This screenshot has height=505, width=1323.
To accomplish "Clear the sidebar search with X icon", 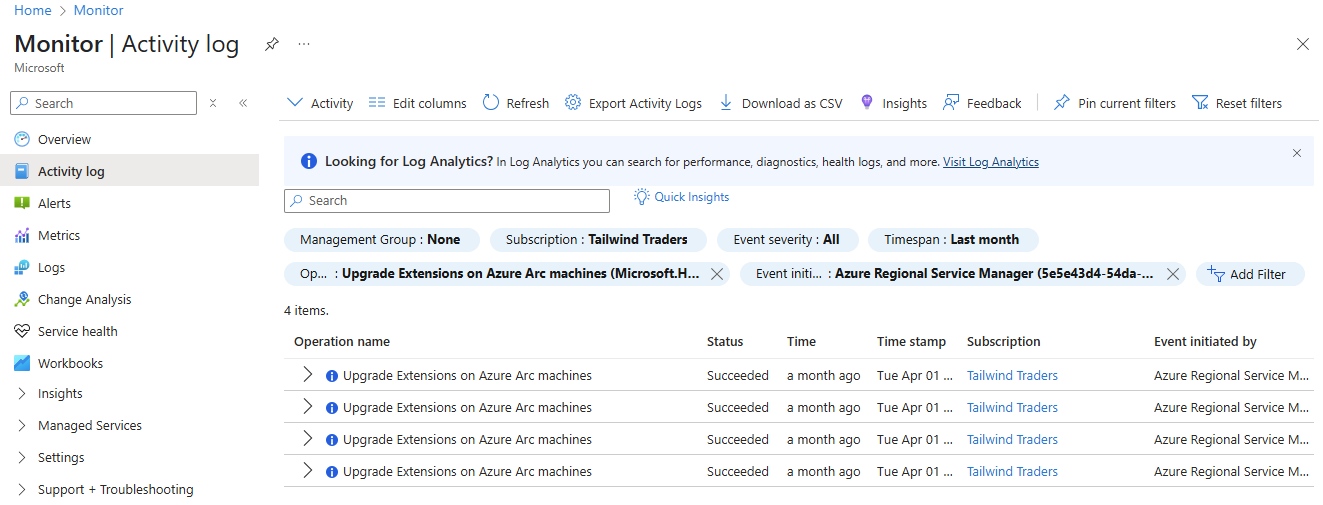I will pyautogui.click(x=213, y=103).
